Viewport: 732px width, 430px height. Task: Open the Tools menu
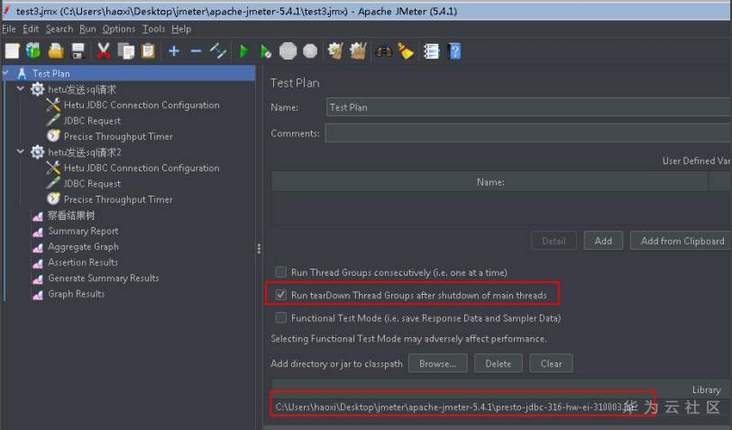(154, 29)
